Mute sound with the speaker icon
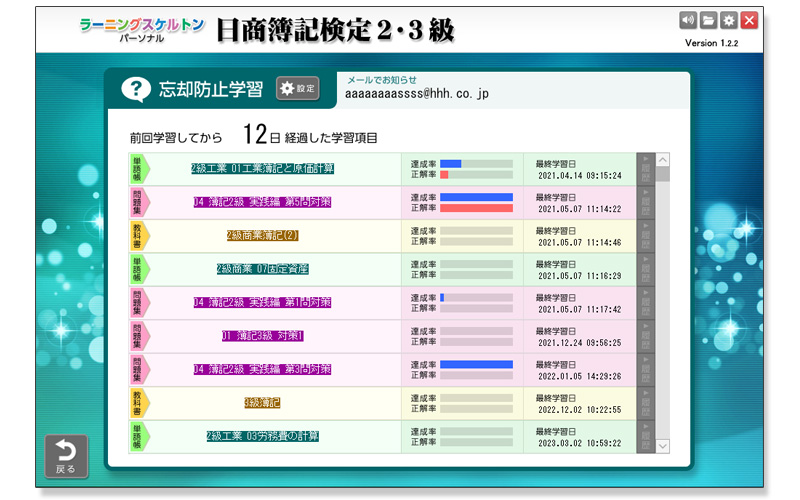 tap(688, 20)
